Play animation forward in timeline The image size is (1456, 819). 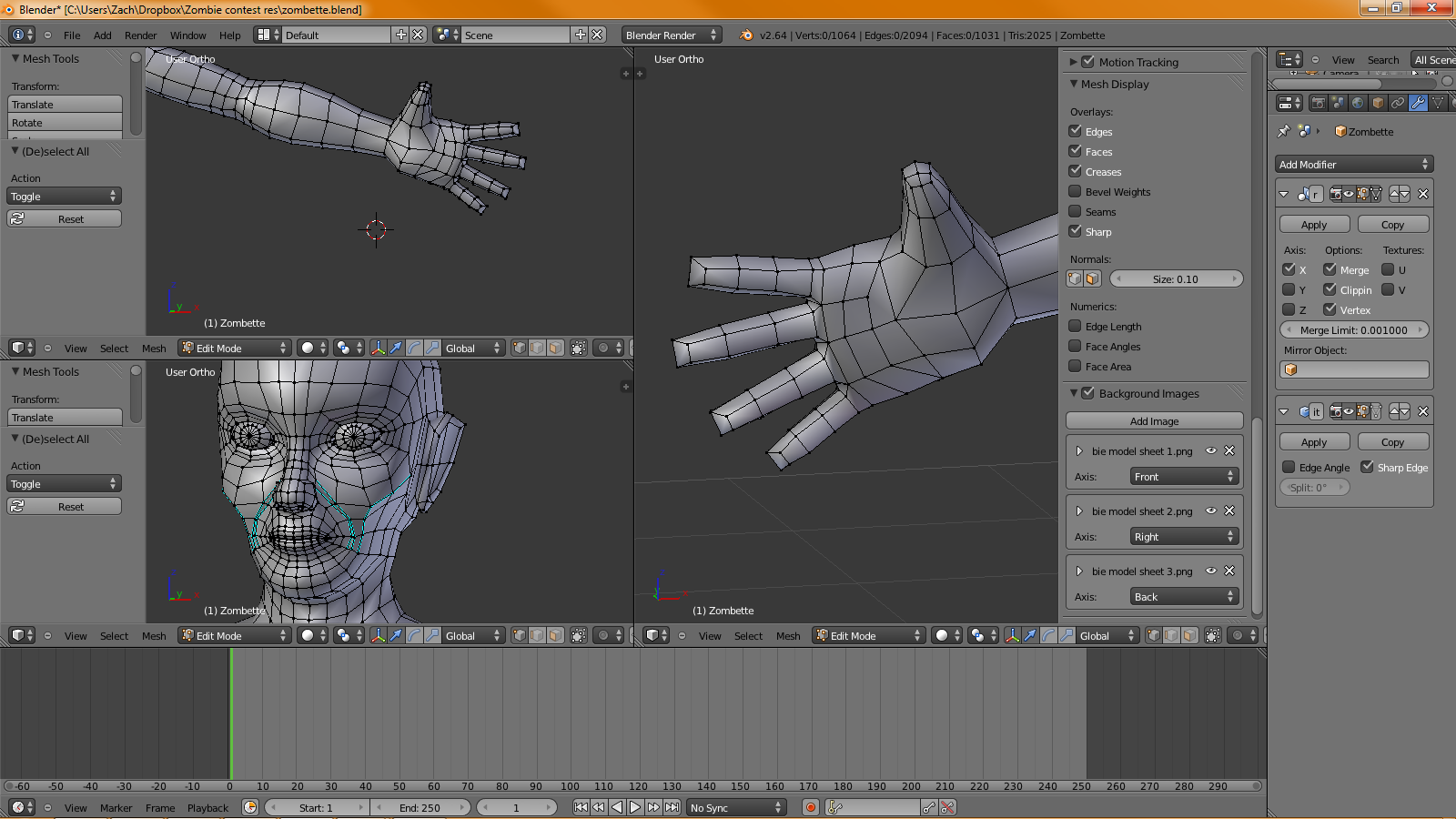[635, 807]
